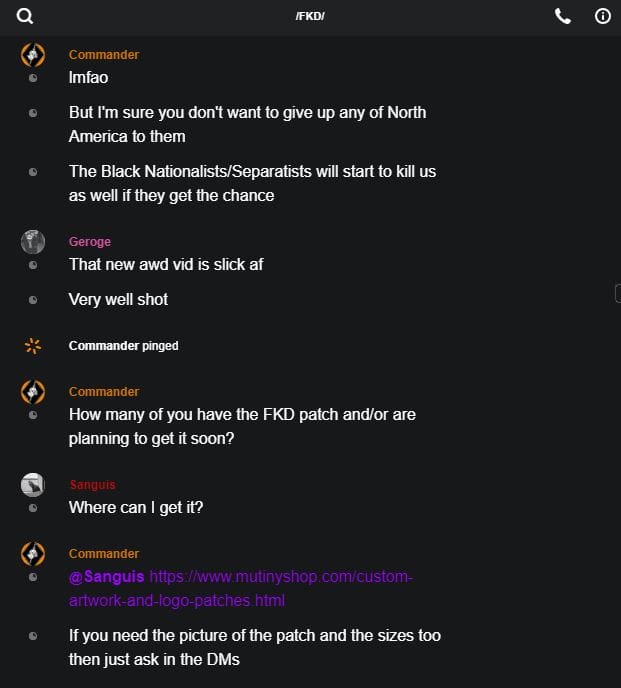
Task: Select the red Sanguis username
Action: point(93,485)
